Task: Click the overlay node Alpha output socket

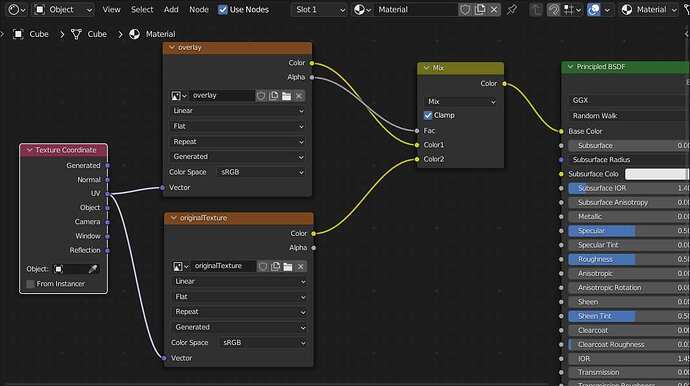Action: [x=312, y=77]
